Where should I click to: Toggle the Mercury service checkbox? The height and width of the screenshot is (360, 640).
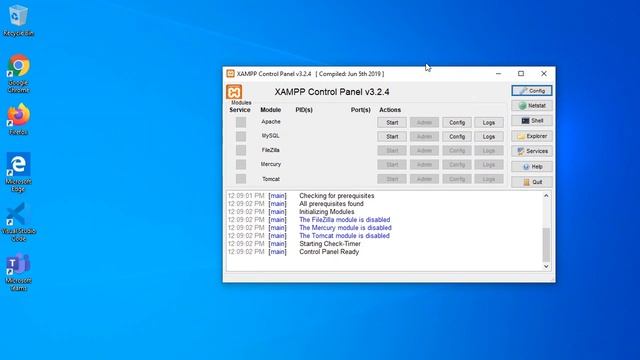point(241,164)
